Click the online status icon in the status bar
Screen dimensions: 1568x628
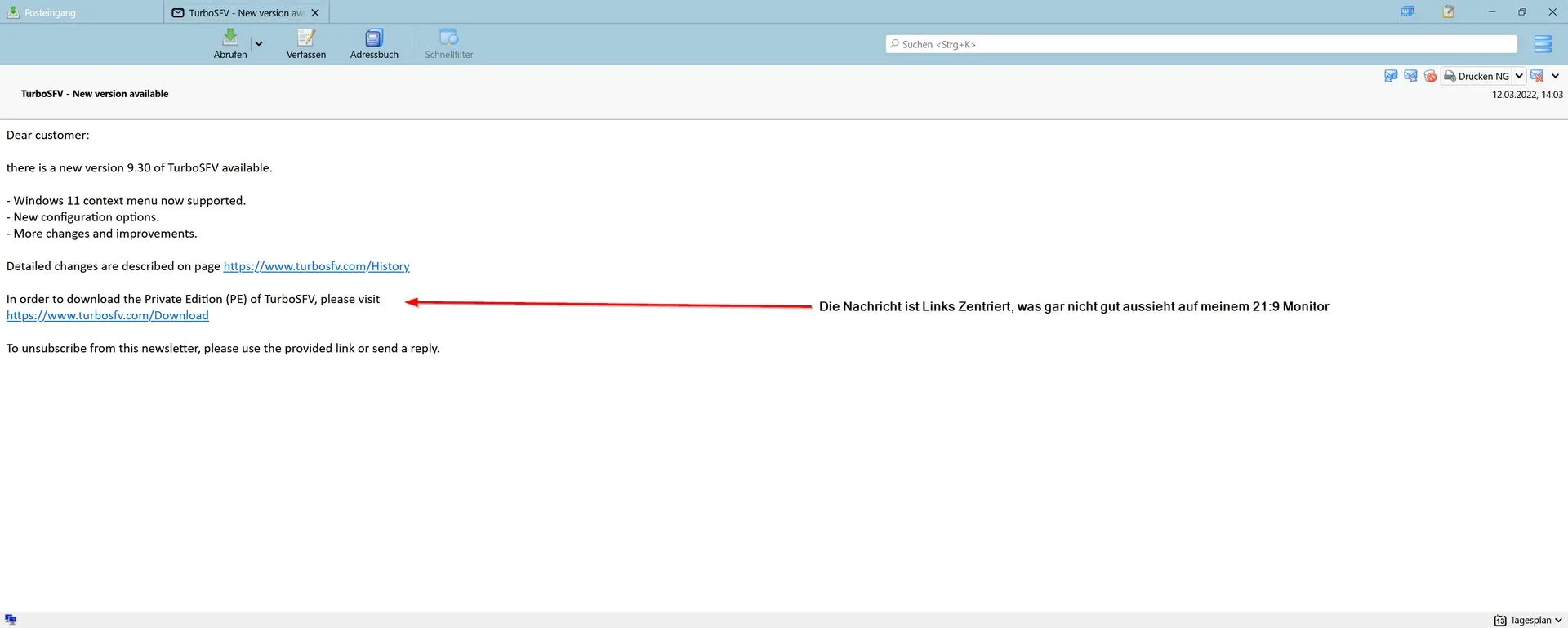click(x=11, y=620)
